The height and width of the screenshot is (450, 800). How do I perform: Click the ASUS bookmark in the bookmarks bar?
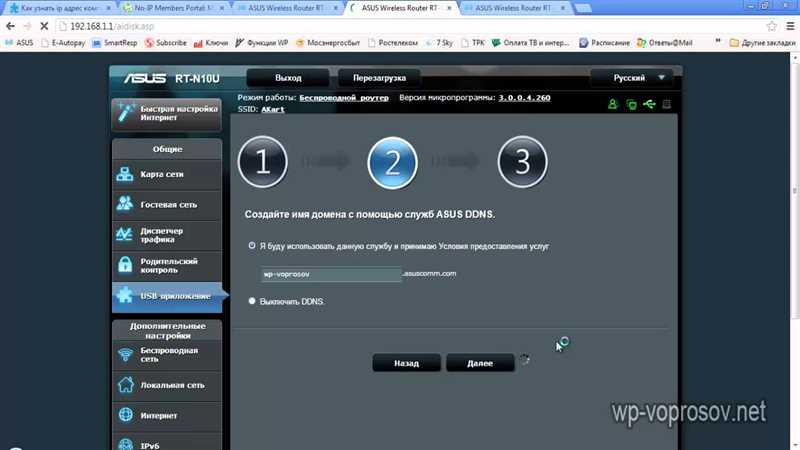[x=19, y=43]
